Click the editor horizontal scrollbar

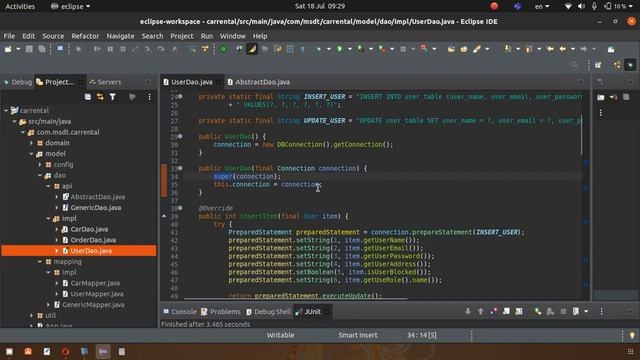point(296,299)
